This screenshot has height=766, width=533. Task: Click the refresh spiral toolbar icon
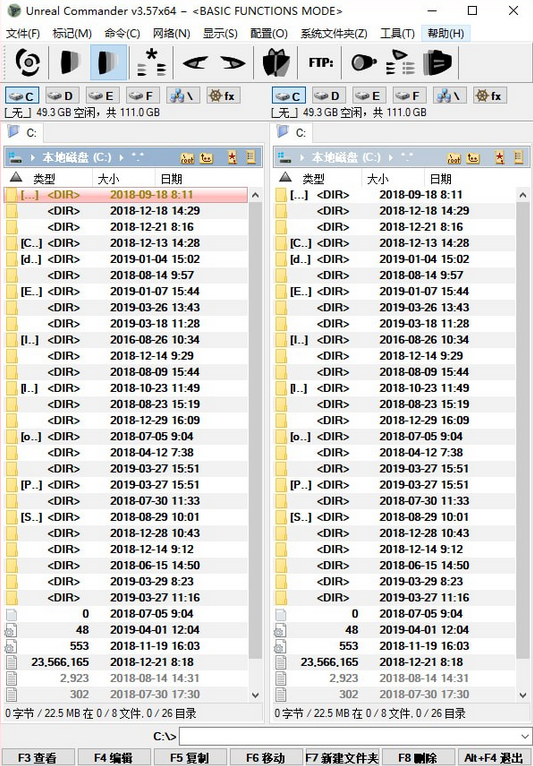point(28,63)
